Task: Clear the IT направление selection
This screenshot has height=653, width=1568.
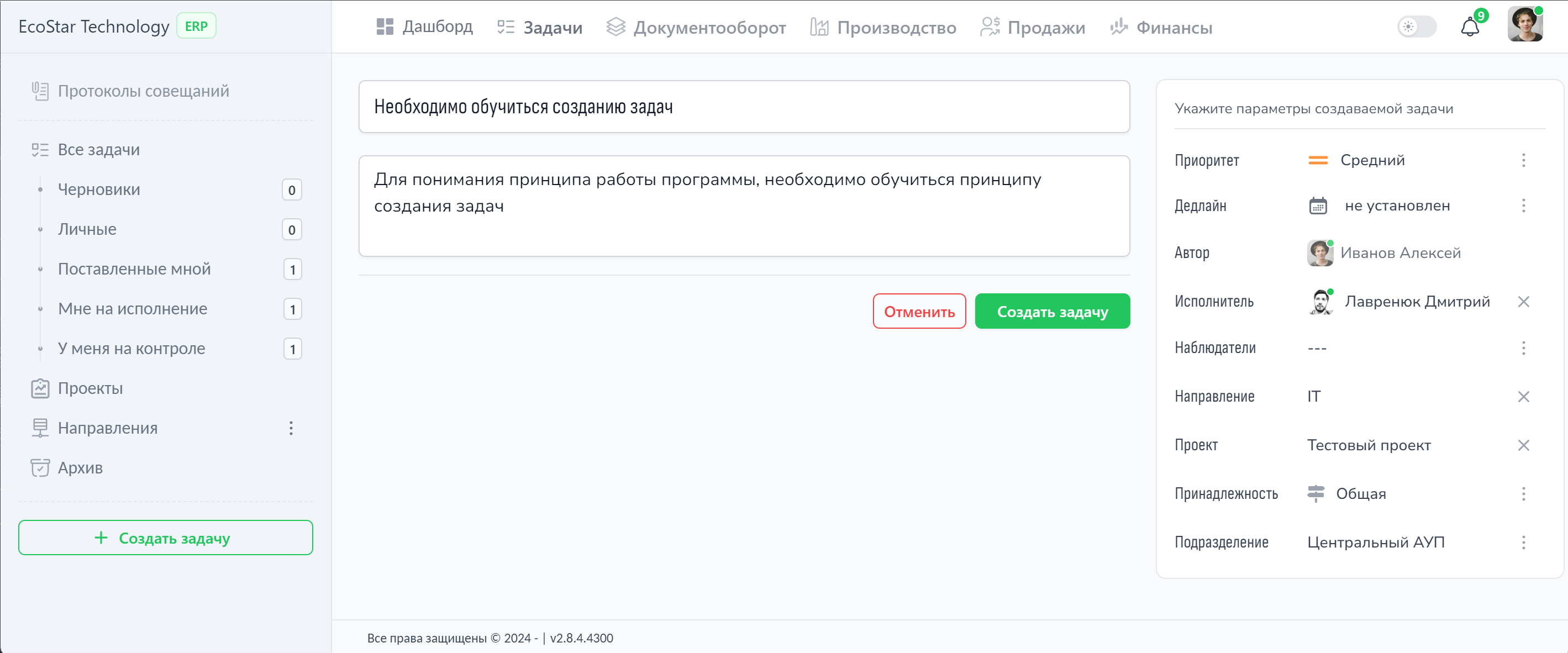Action: pos(1524,396)
